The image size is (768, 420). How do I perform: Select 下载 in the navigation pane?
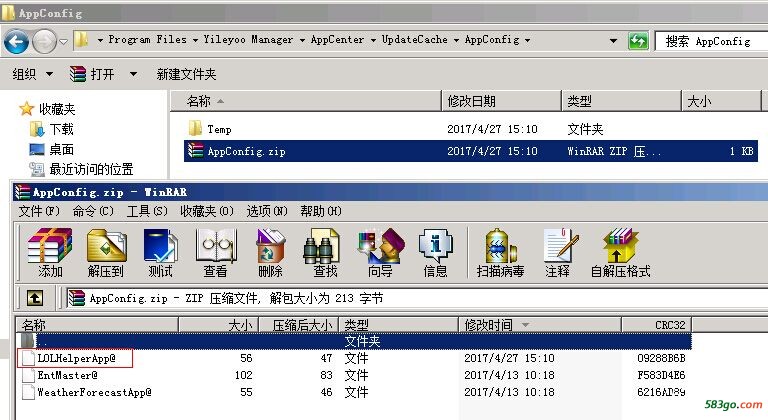pyautogui.click(x=61, y=129)
